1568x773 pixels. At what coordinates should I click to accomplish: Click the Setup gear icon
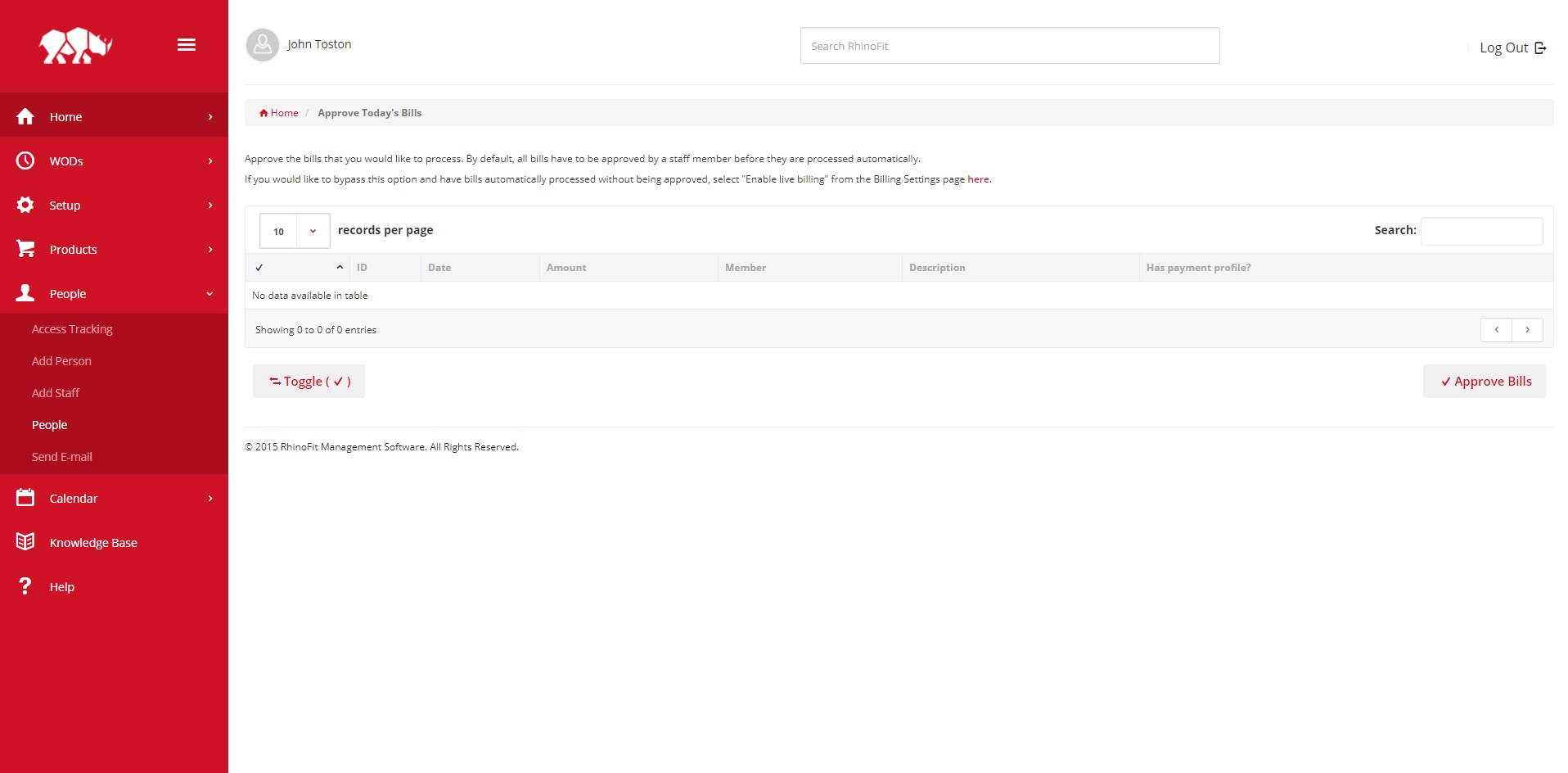(25, 205)
